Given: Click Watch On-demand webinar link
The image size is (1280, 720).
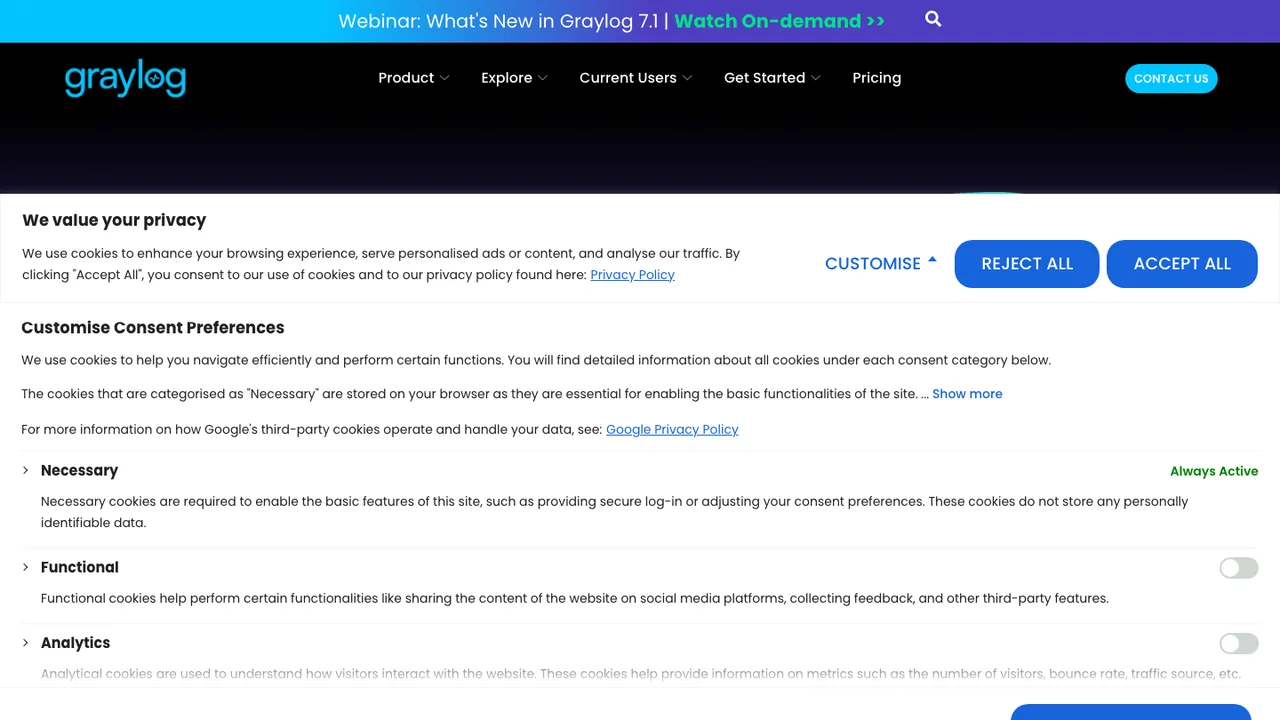Looking at the screenshot, I should point(780,21).
